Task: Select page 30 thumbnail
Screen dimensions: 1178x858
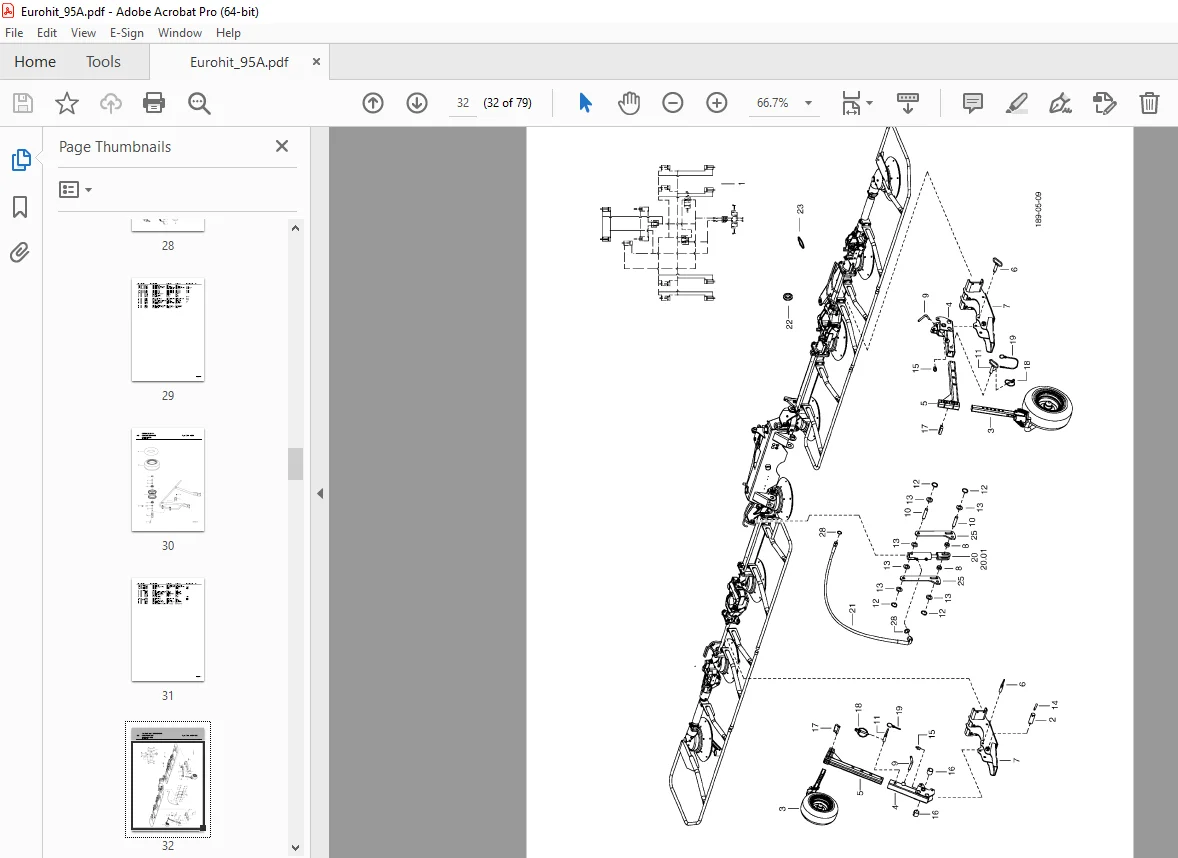Action: tap(168, 479)
